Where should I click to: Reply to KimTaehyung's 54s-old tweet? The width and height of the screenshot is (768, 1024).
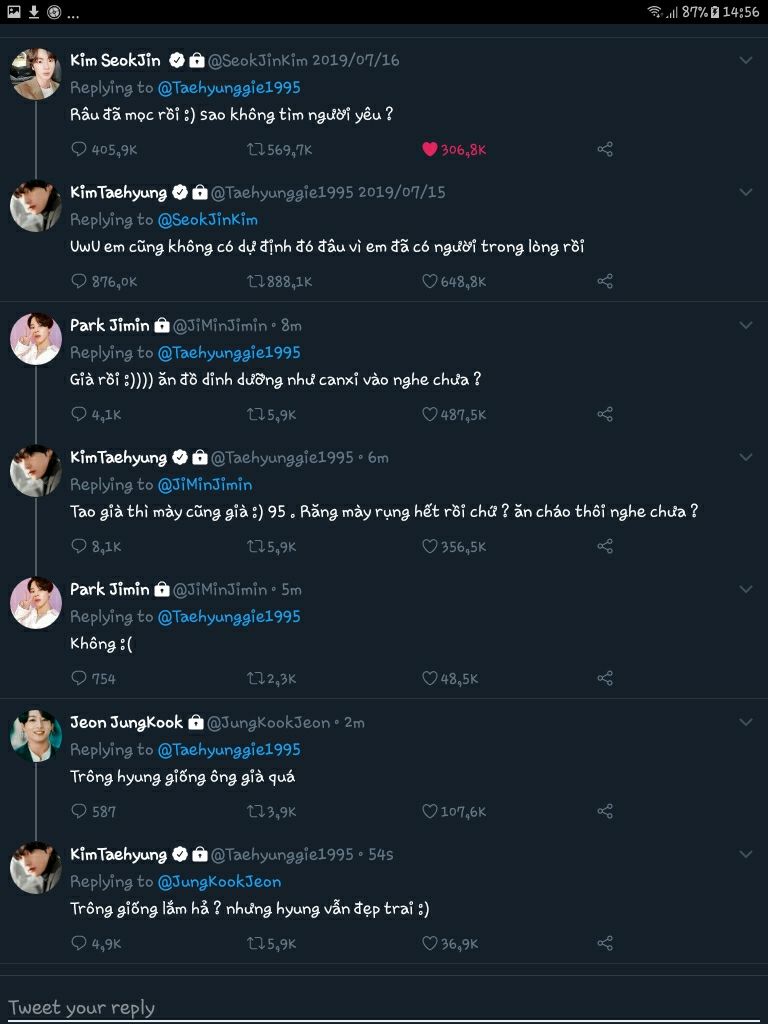(79, 943)
